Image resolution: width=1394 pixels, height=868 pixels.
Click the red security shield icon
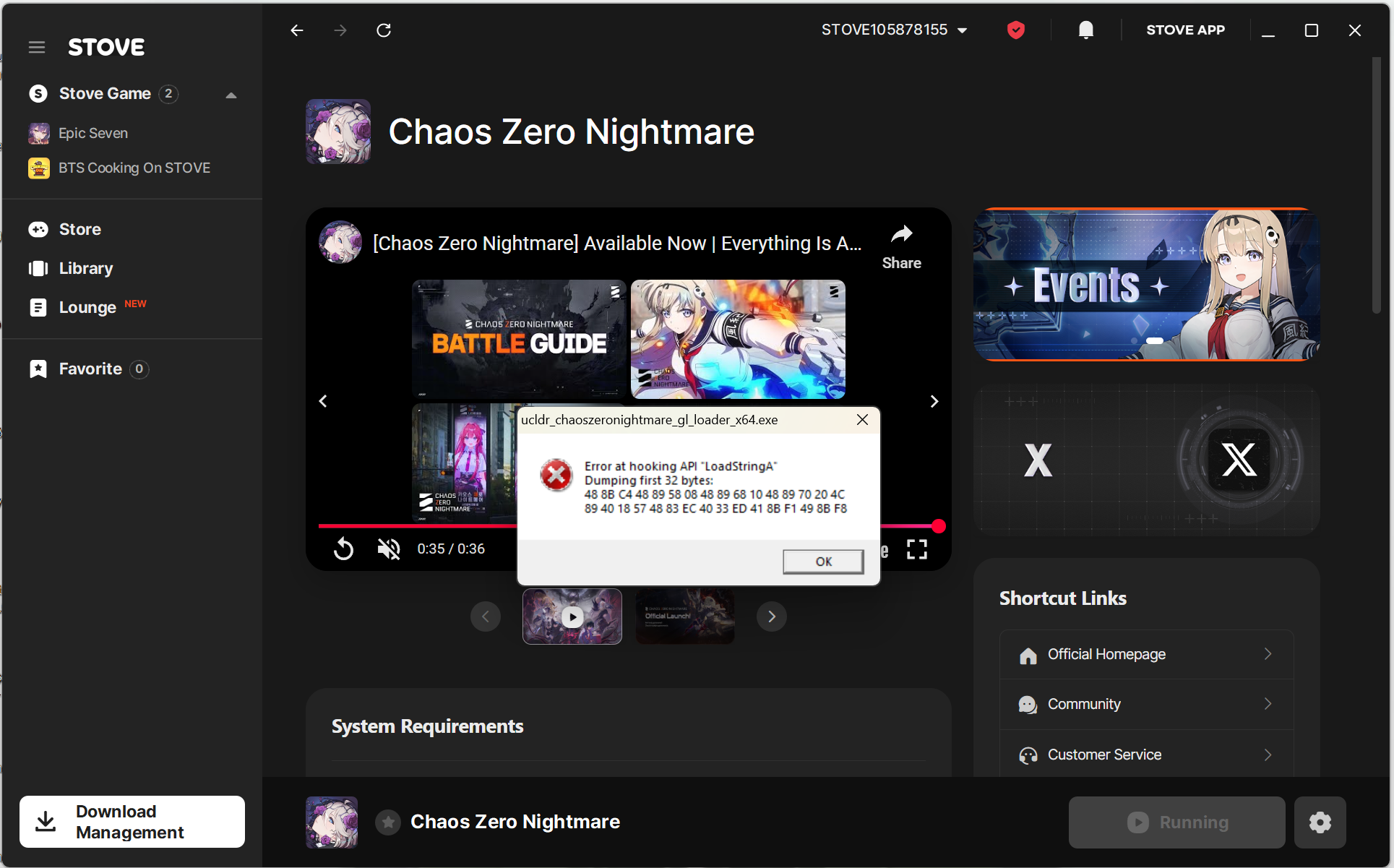[1015, 30]
